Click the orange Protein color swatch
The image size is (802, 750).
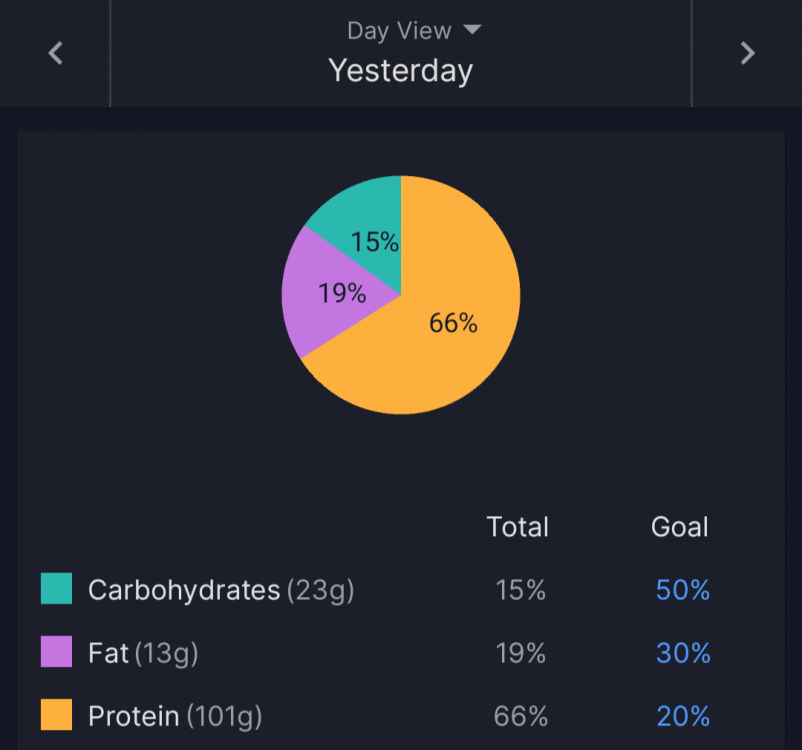56,714
